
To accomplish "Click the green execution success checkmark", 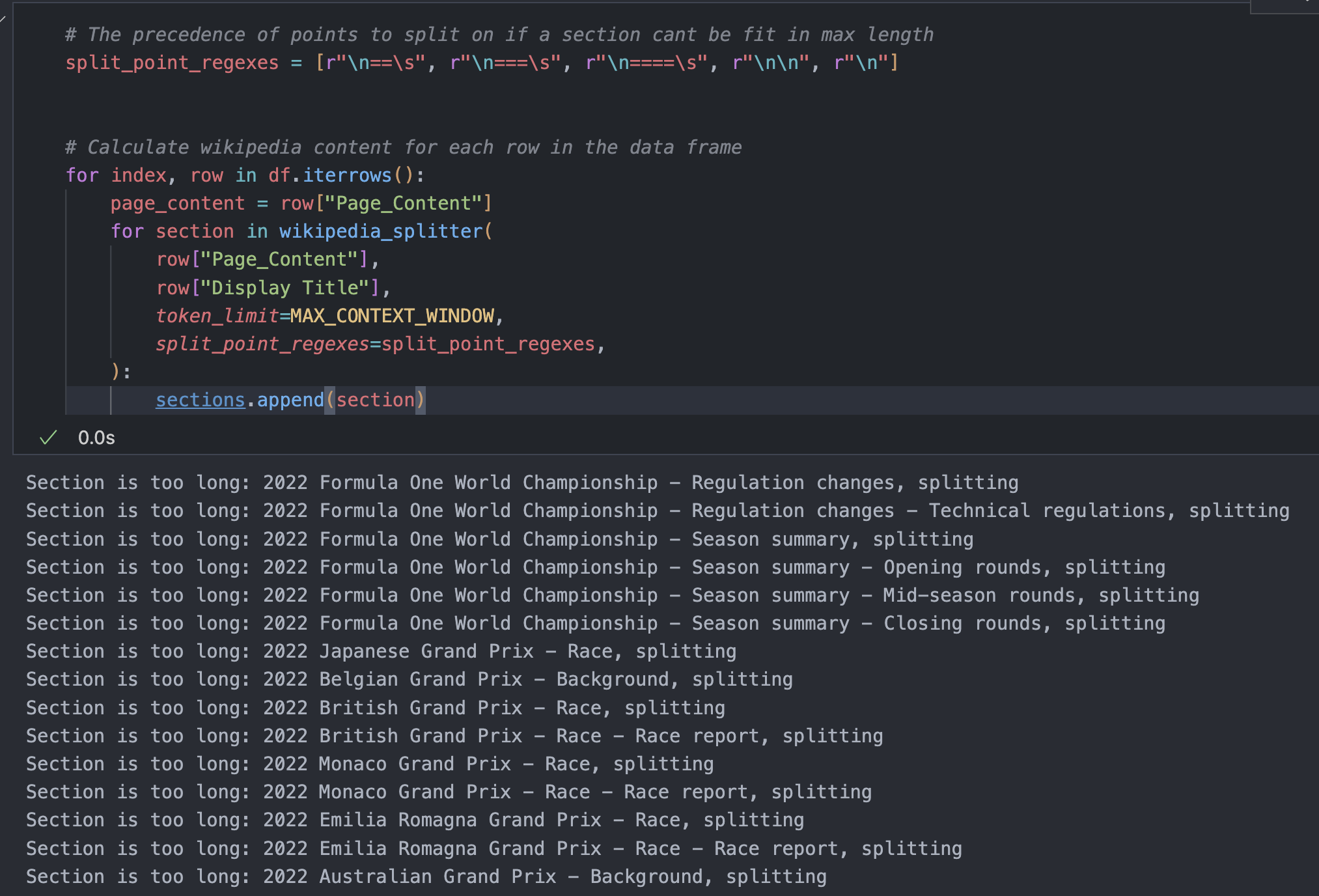I will tap(49, 438).
